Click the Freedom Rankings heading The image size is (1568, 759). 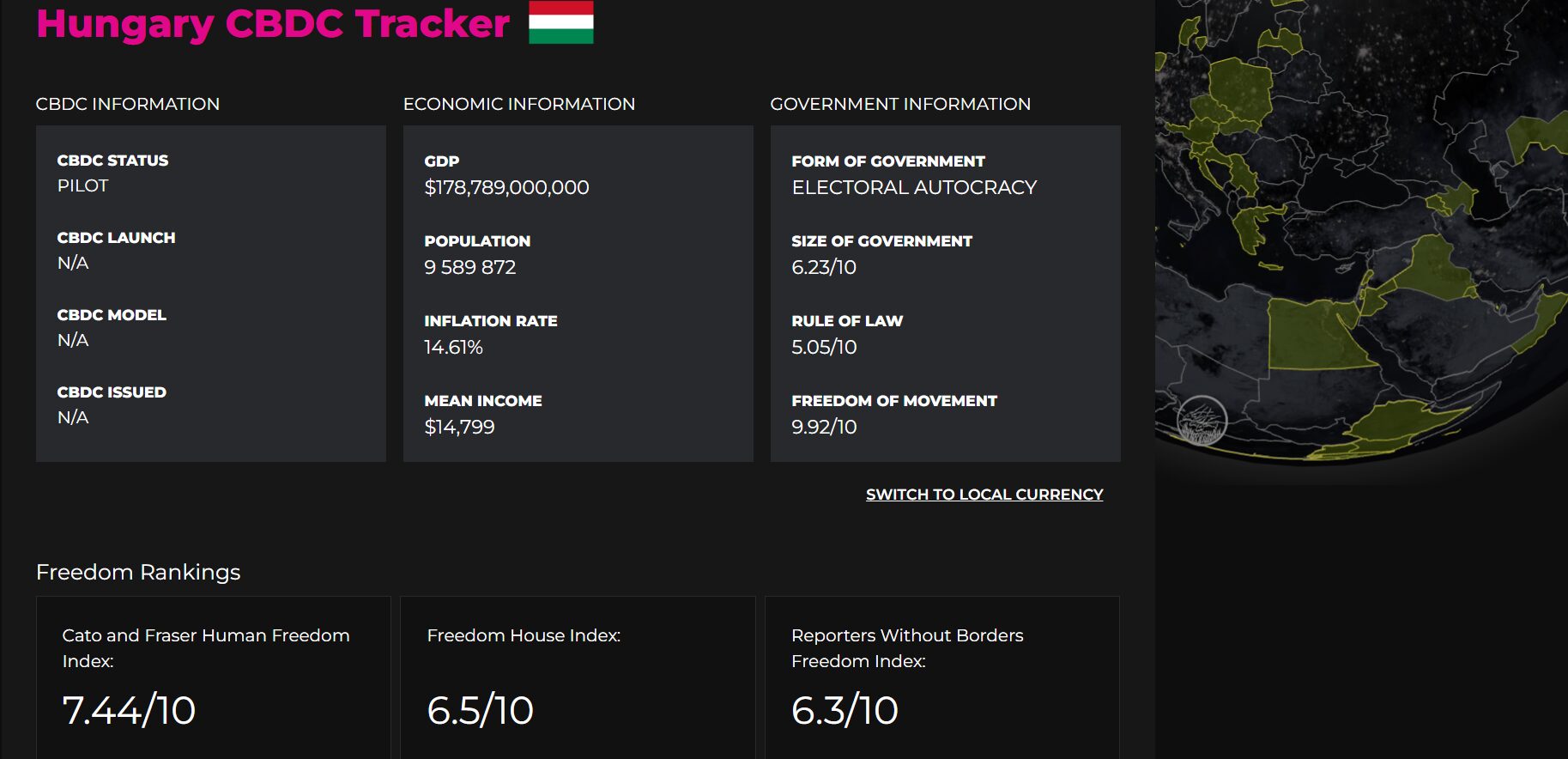tap(138, 572)
